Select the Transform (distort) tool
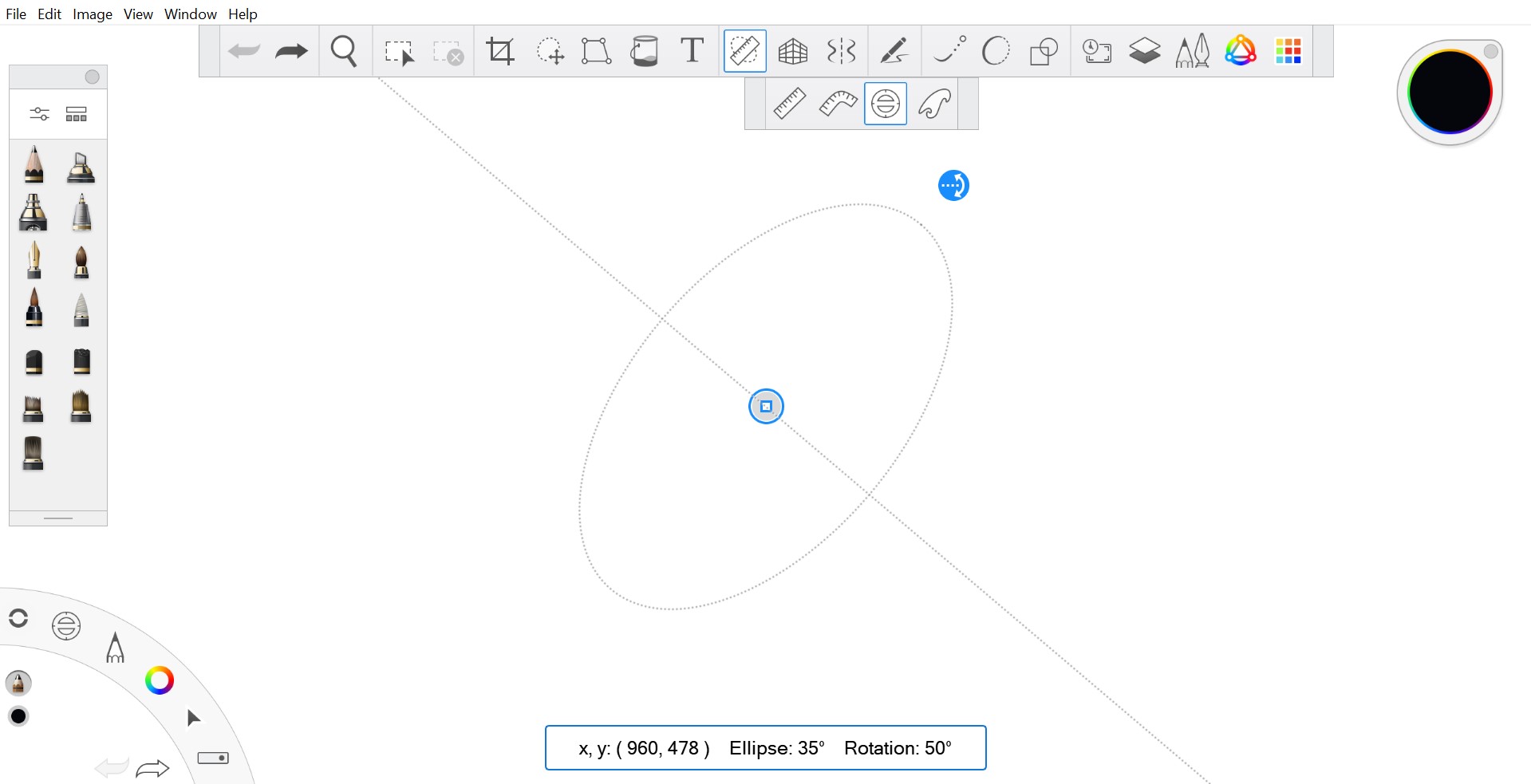The height and width of the screenshot is (784, 1531). coord(596,51)
